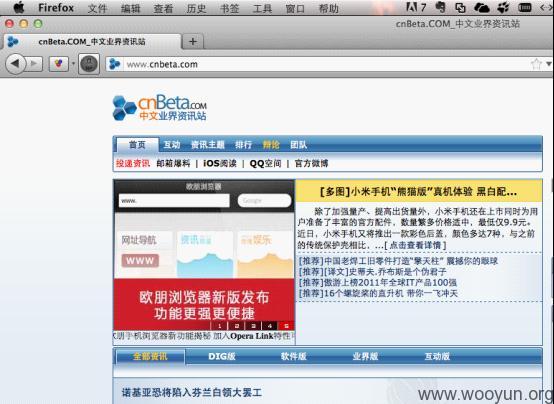Select the DIG版 tab

click(222, 356)
